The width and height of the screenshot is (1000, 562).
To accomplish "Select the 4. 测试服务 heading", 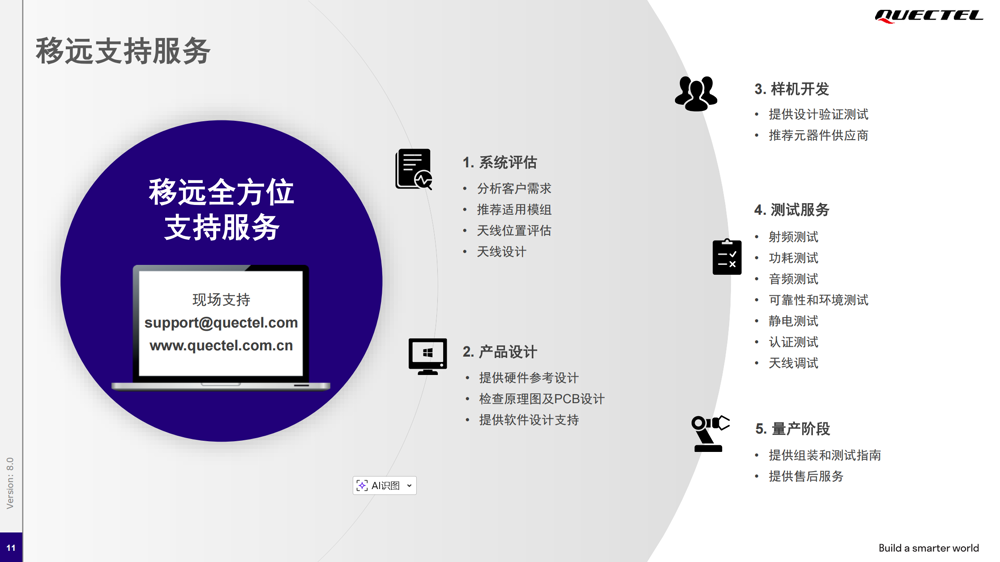I will click(792, 210).
